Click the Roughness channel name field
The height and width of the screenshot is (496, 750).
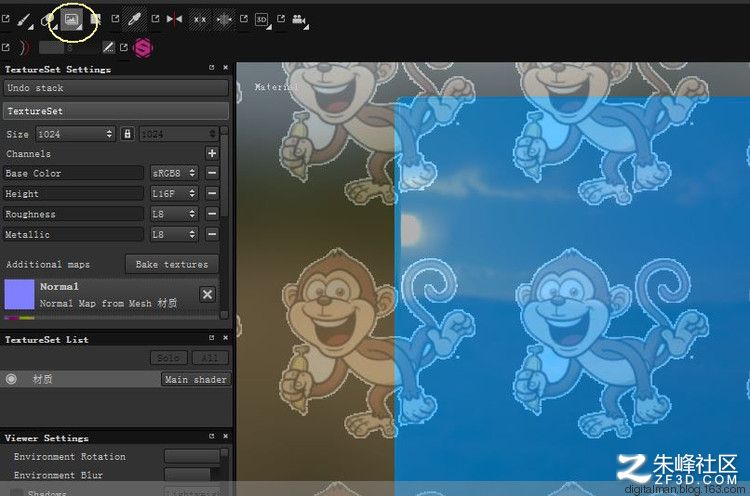pyautogui.click(x=73, y=214)
